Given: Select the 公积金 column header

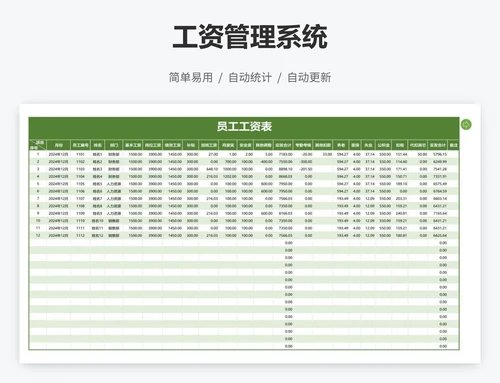Looking at the screenshot, I should [x=383, y=145].
